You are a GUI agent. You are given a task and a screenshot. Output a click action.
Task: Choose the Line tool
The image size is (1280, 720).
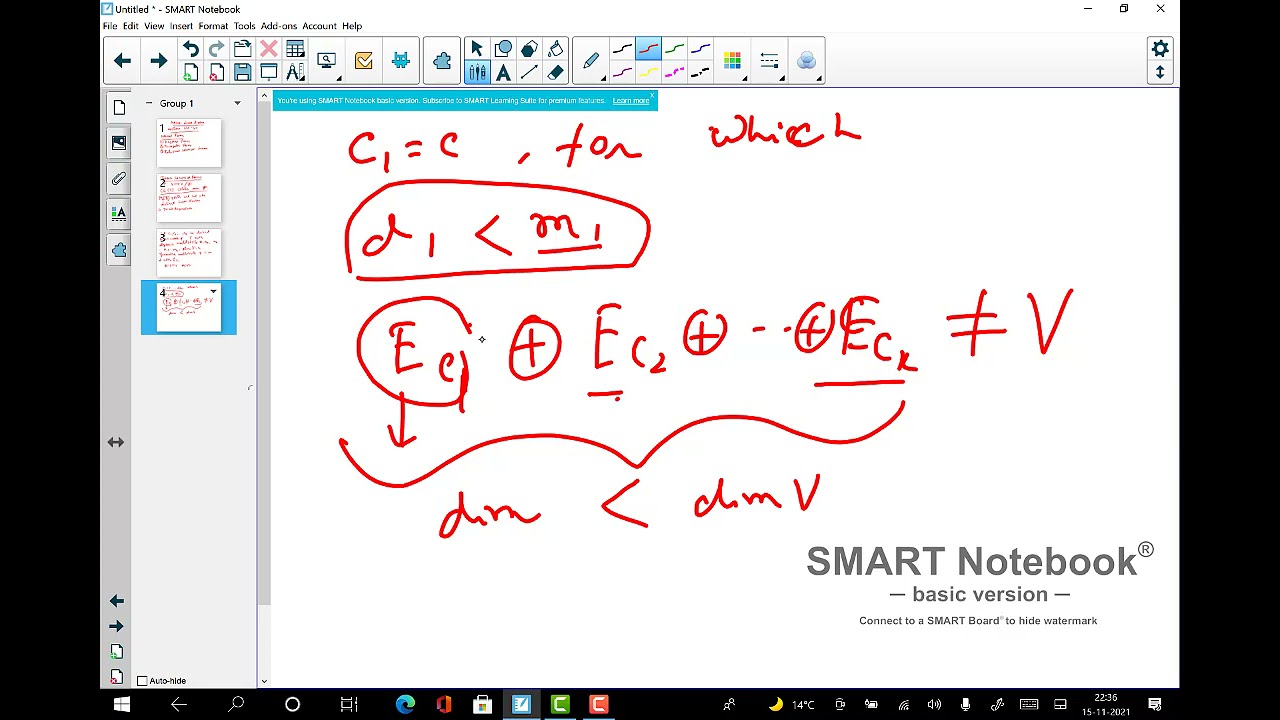529,72
